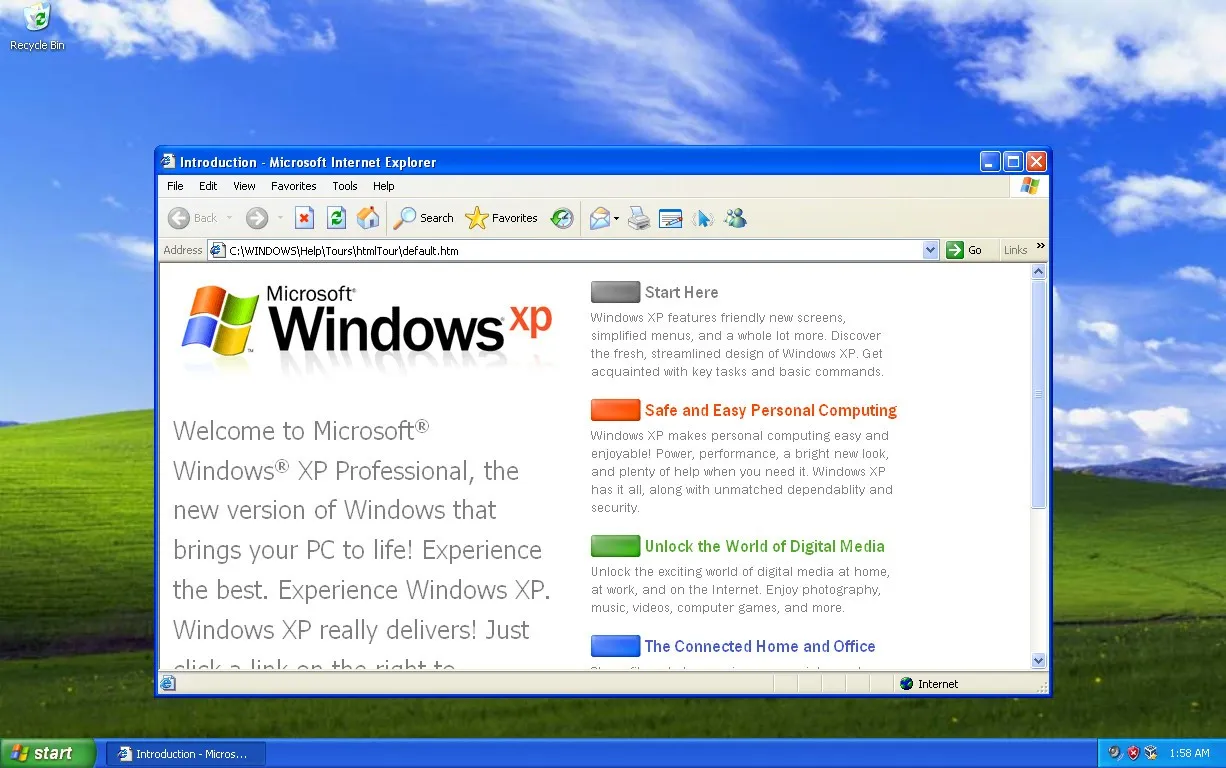Open the Favorites menu
Screen dimensions: 1226x768
click(293, 186)
